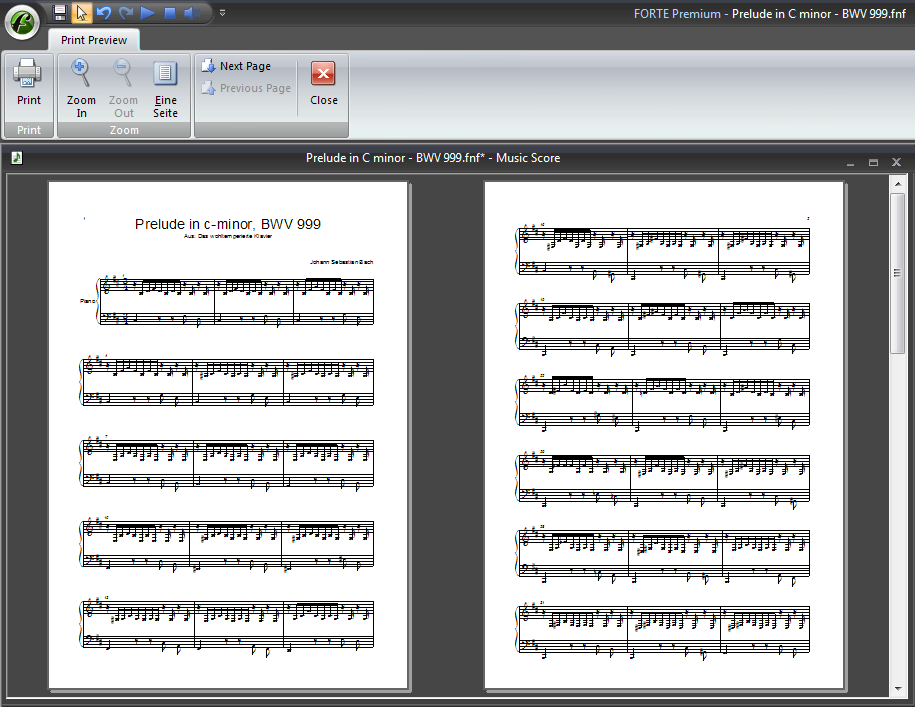915x707 pixels.
Task: Mute sound with the speaker icon
Action: click(x=192, y=12)
